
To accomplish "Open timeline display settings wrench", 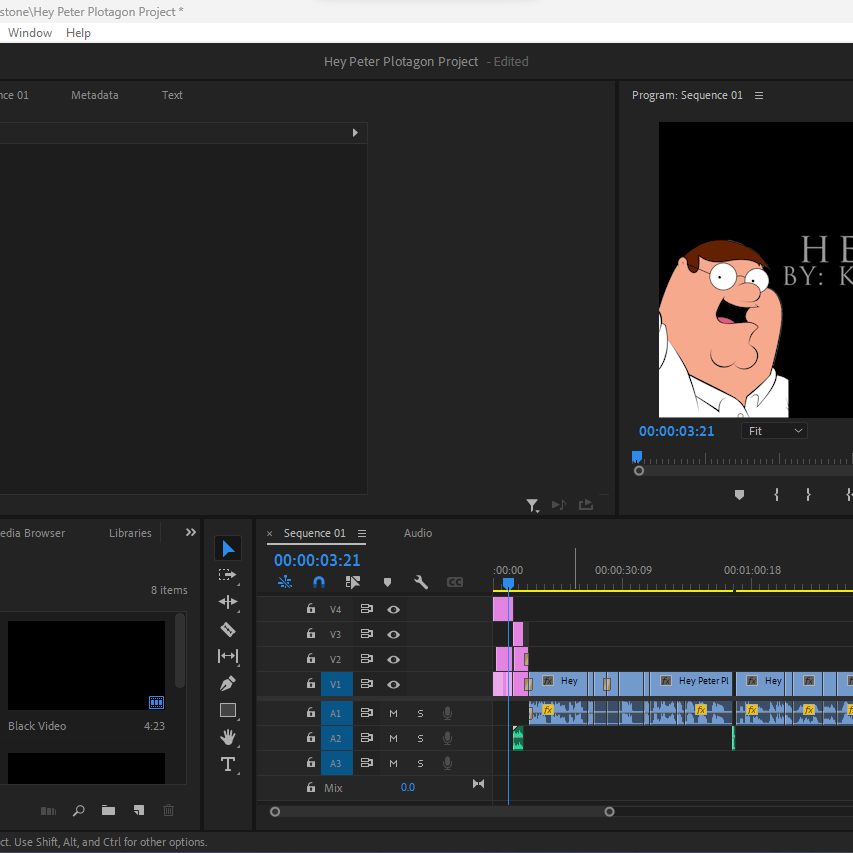I will pos(421,582).
